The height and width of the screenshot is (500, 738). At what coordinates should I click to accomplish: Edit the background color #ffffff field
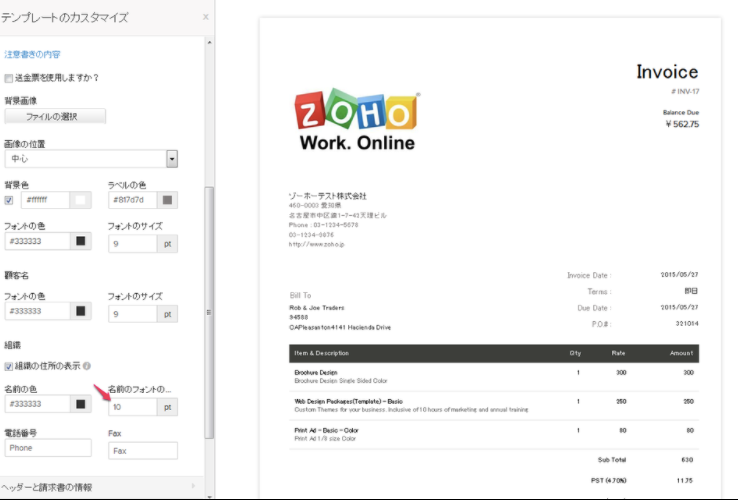coord(45,200)
